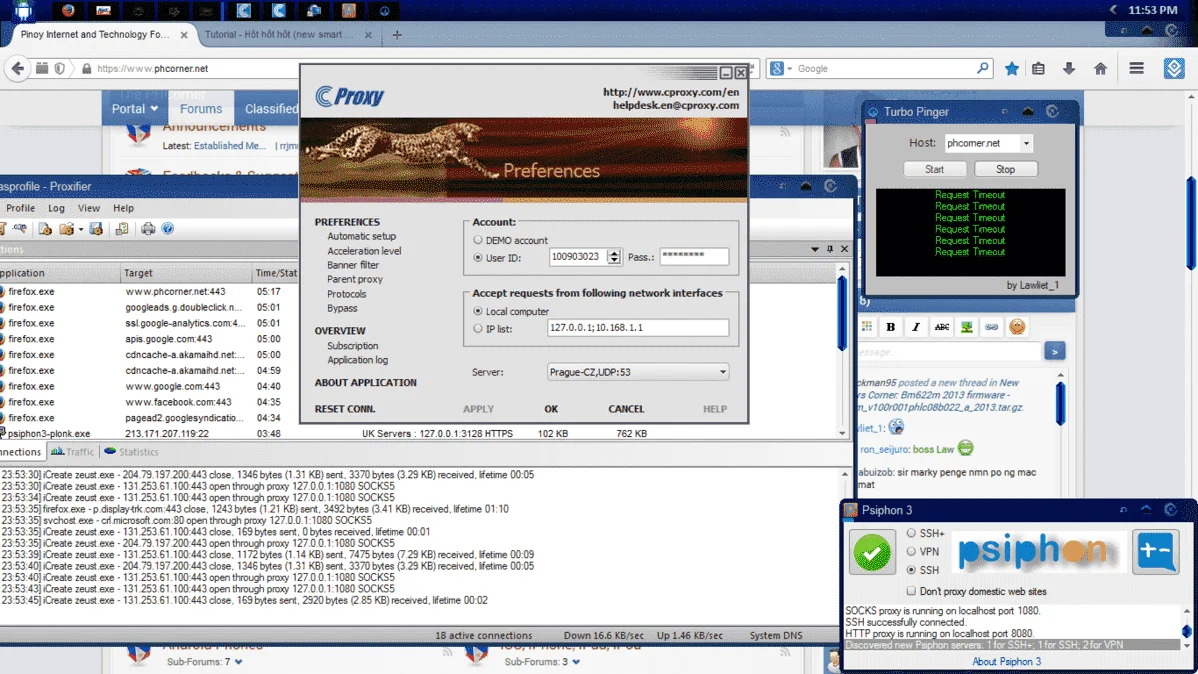Expand Sub-Forums: 7 dropdown
The height and width of the screenshot is (674, 1198).
click(238, 662)
